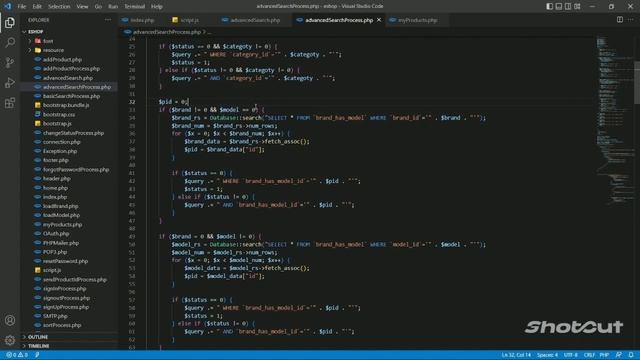Click Ln 32, Col 14 cursor position
Screen dimensions: 640x360
point(516,355)
